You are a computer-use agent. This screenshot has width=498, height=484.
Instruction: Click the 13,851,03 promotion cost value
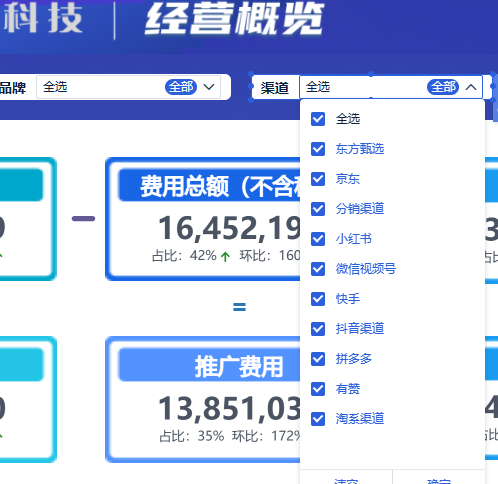coord(229,408)
